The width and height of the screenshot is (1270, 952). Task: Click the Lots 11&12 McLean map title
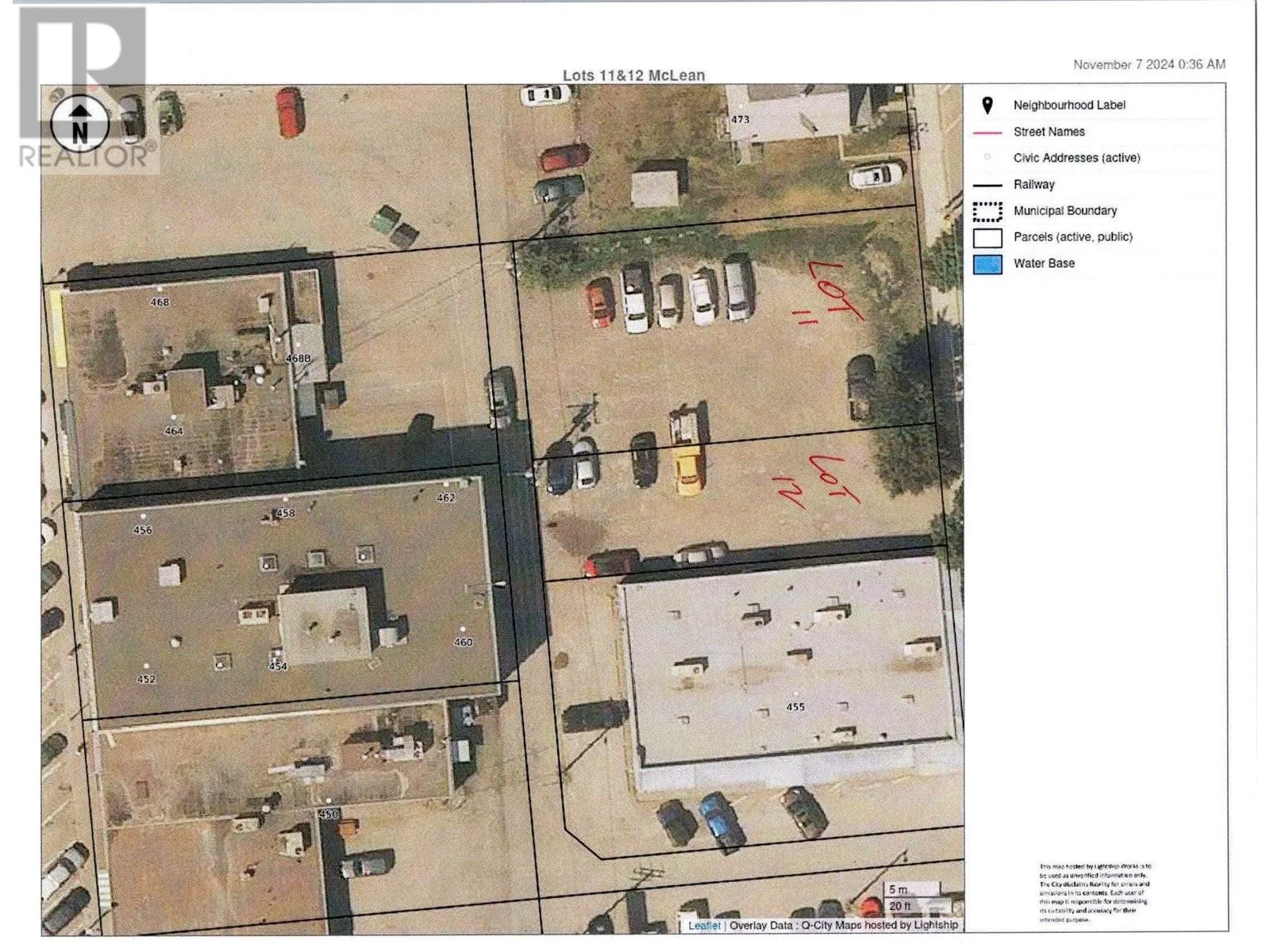[x=633, y=75]
